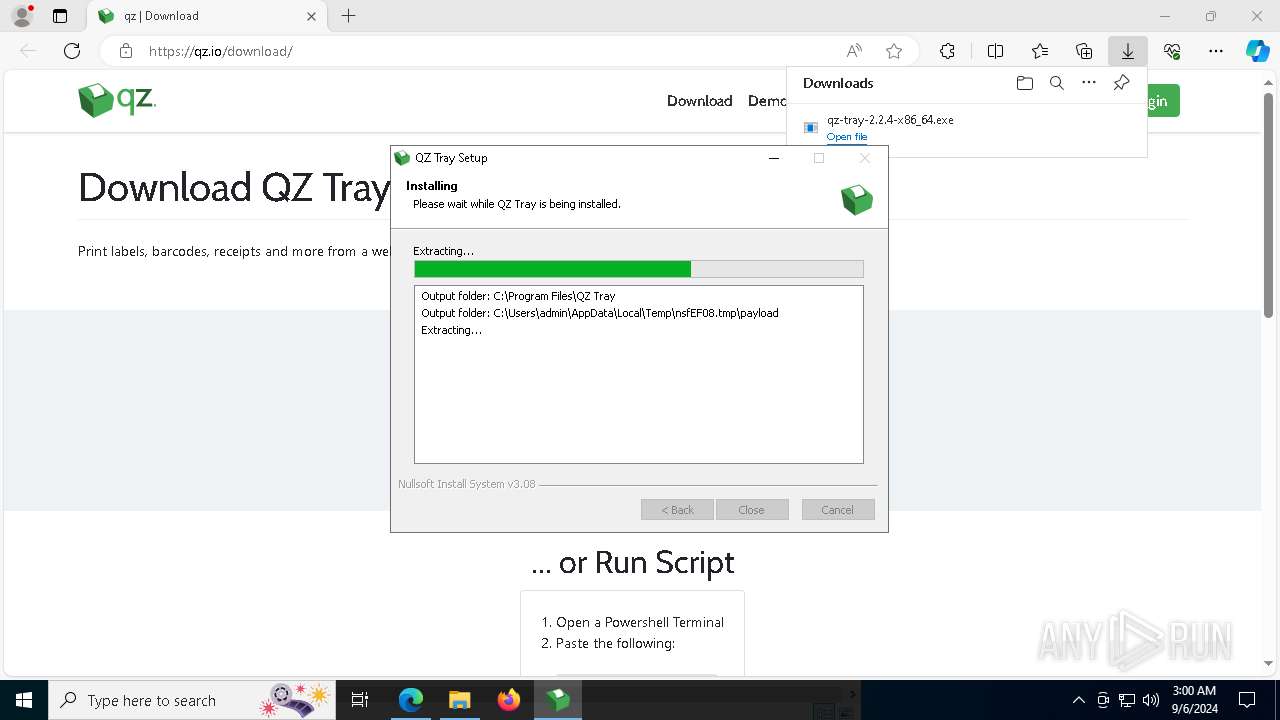1280x720 pixels.
Task: Open Edge tab actions menu
Action: [60, 16]
